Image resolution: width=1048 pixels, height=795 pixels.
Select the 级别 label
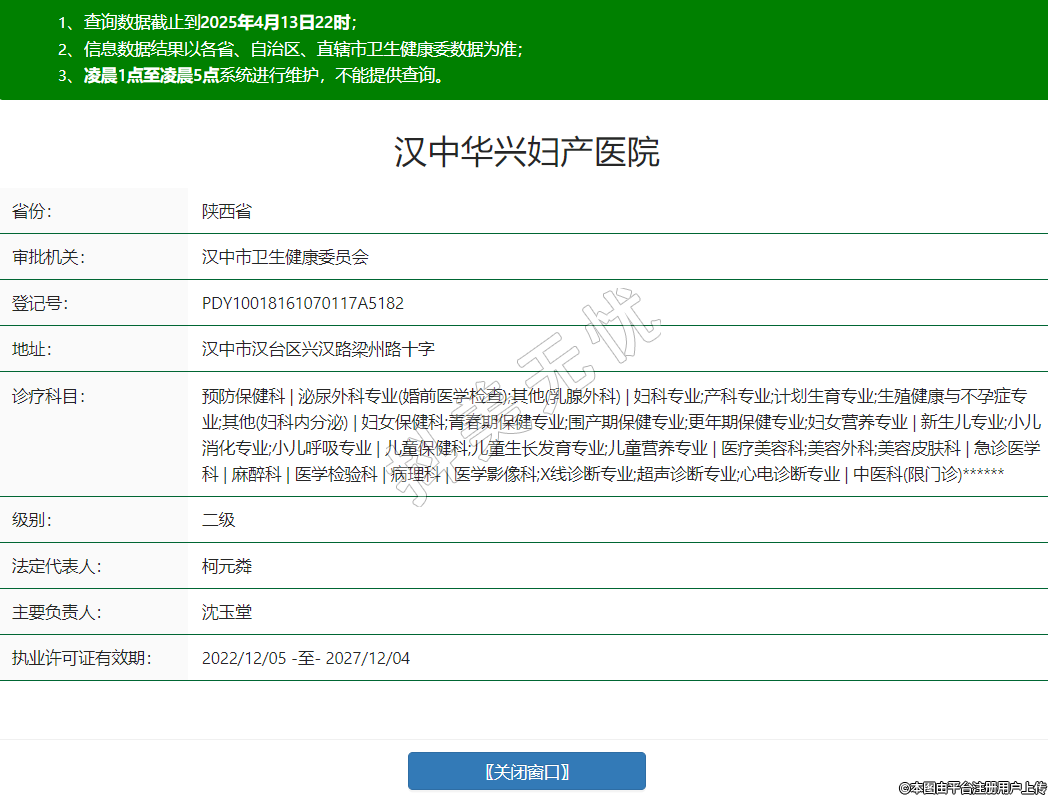click(x=32, y=520)
